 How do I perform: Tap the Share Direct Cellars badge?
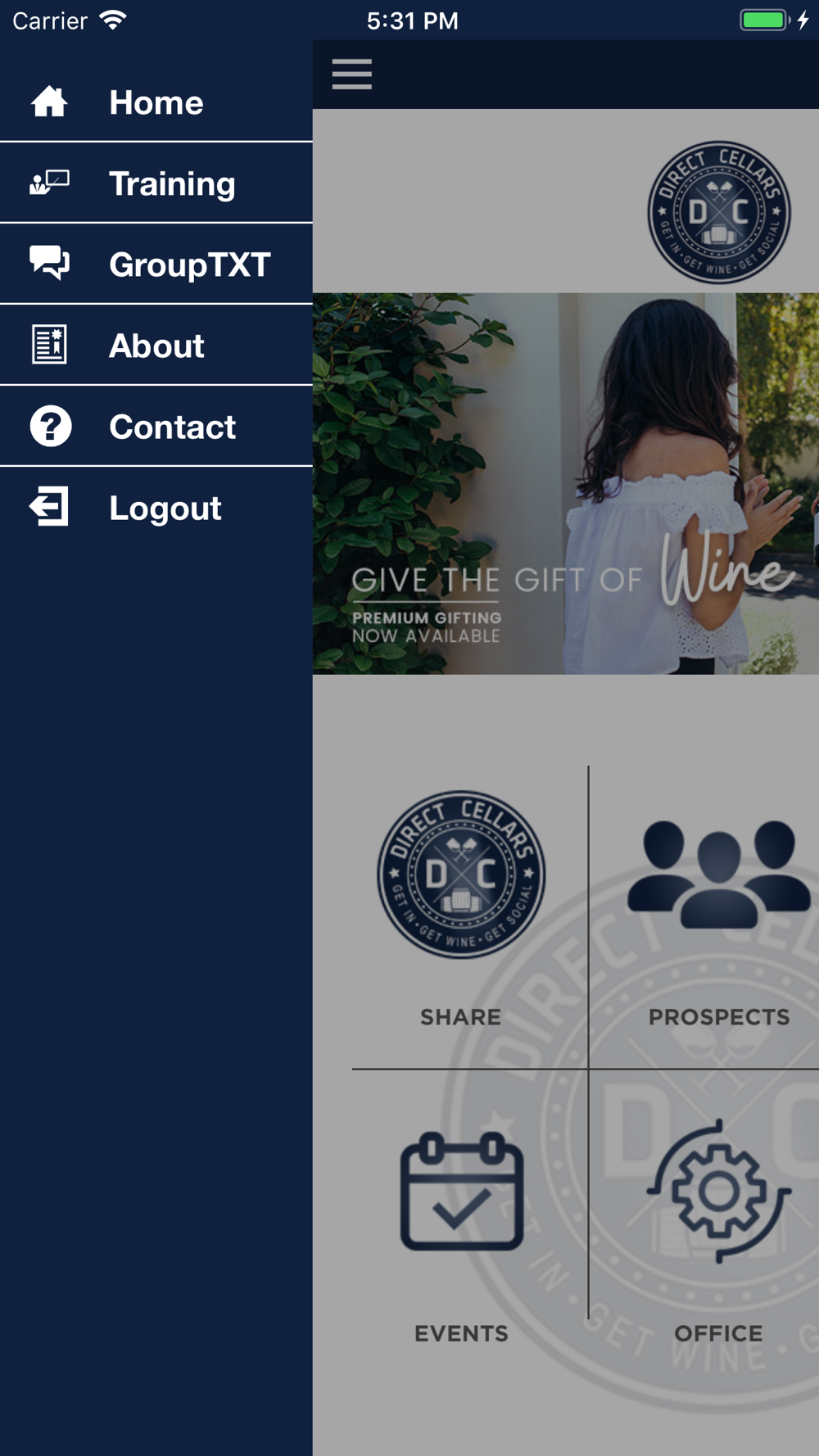tap(461, 875)
